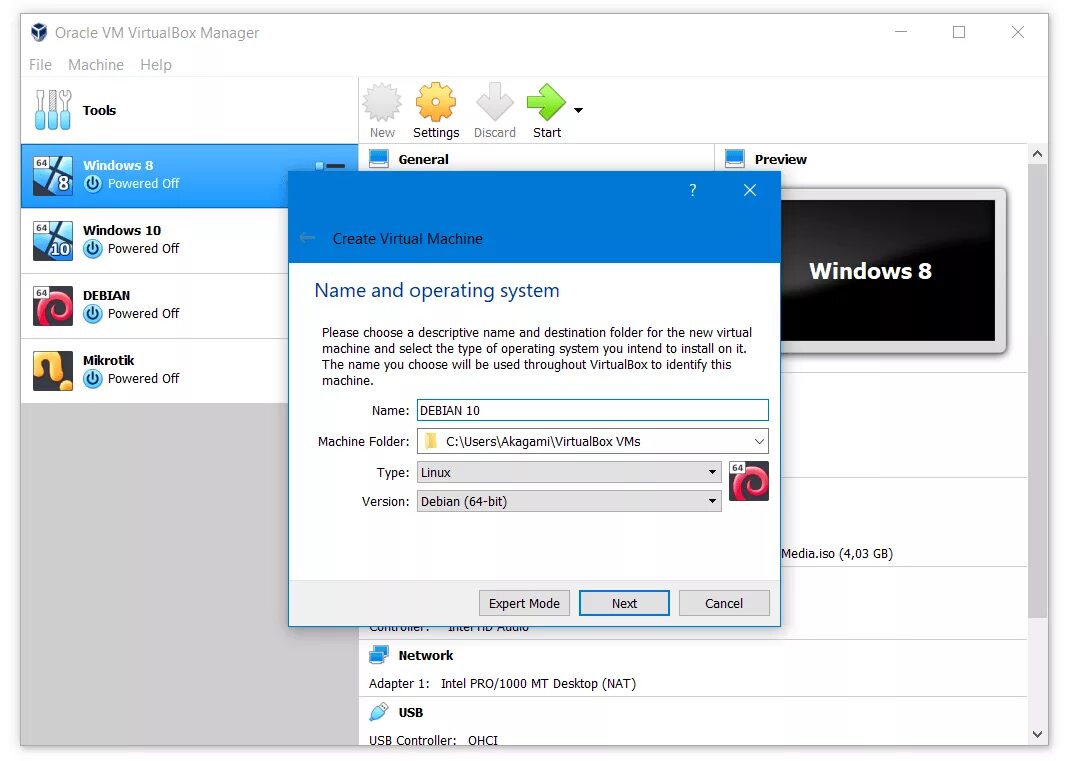This screenshot has height=761, width=1078.
Task: Open the USB section header
Action: click(410, 713)
